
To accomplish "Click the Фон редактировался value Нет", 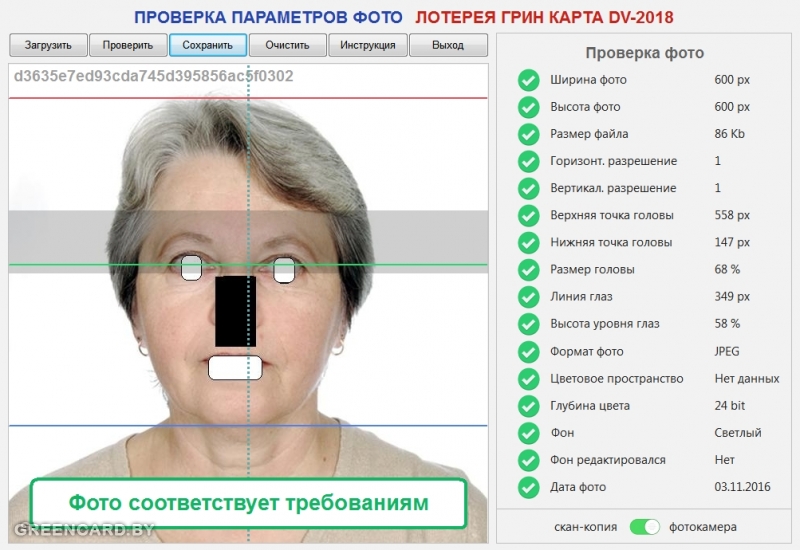I will [x=724, y=460].
